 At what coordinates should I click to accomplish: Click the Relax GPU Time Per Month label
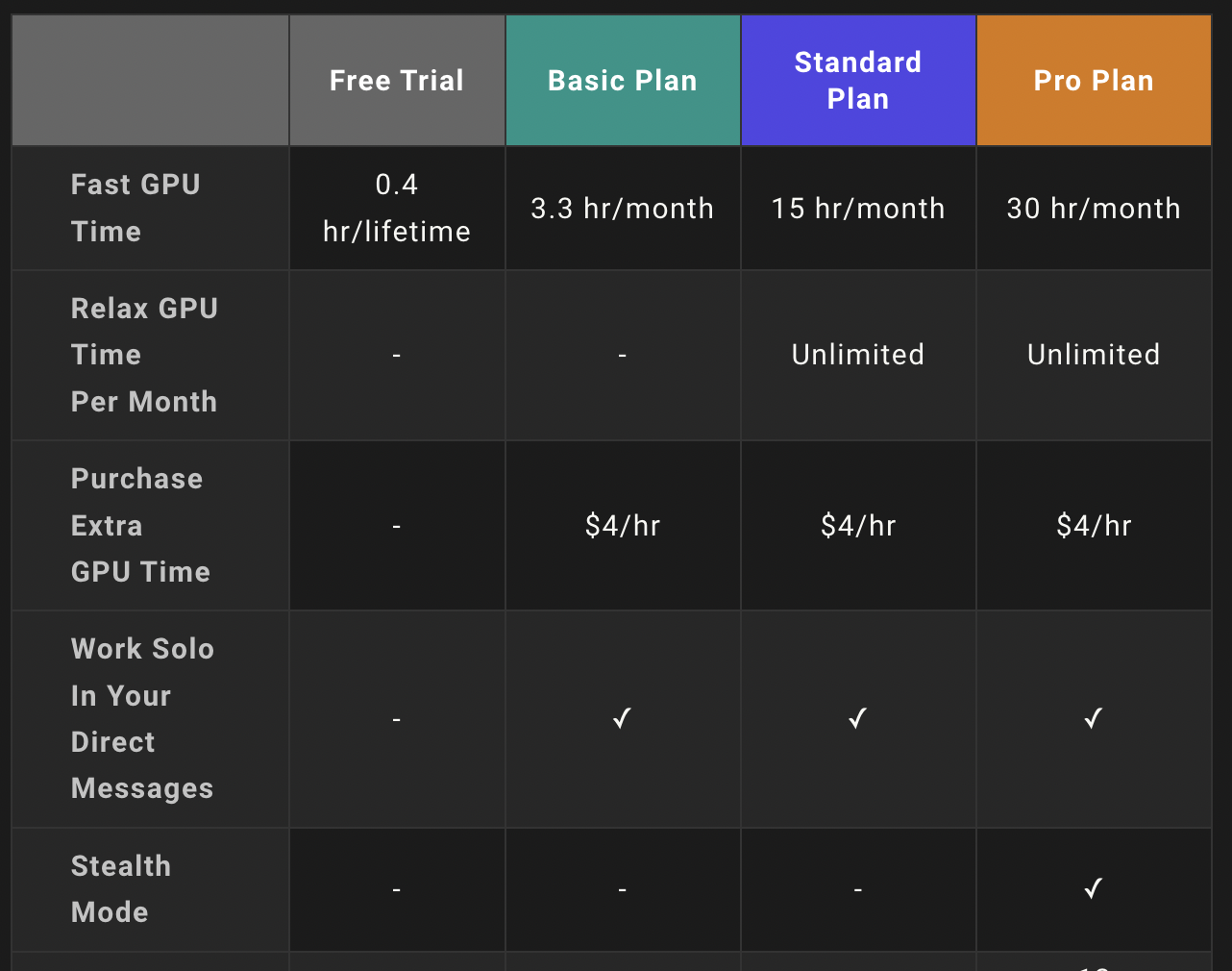pos(144,355)
